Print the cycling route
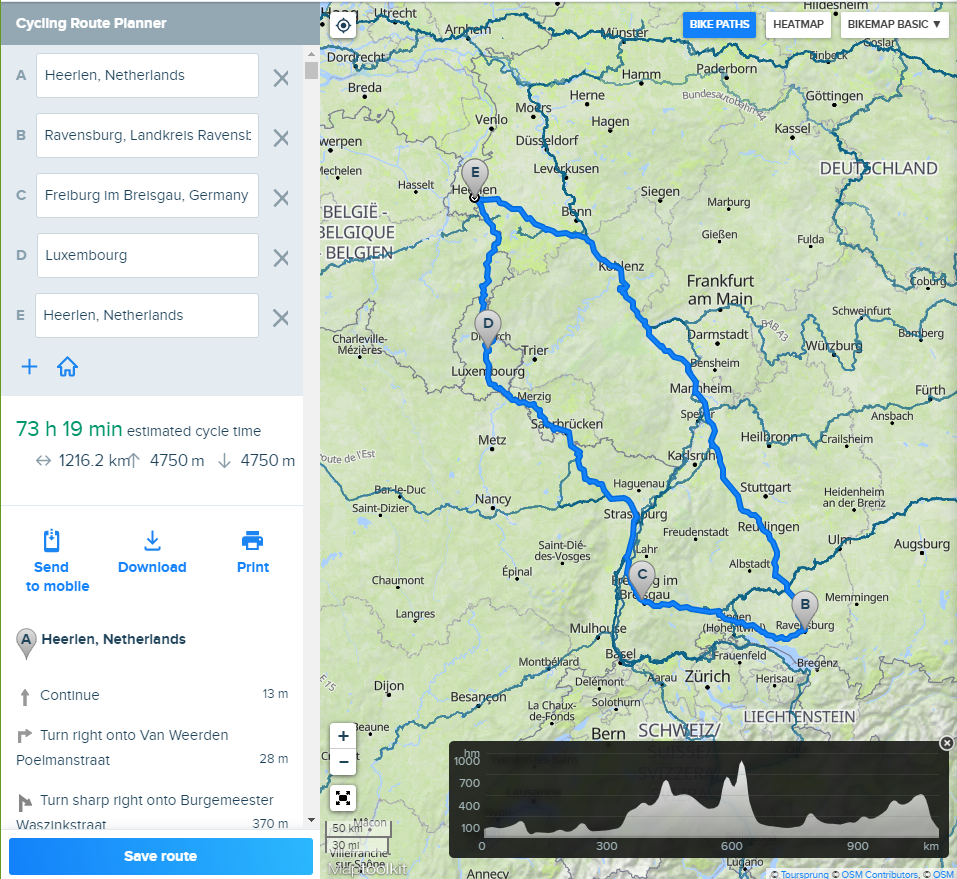 [253, 541]
